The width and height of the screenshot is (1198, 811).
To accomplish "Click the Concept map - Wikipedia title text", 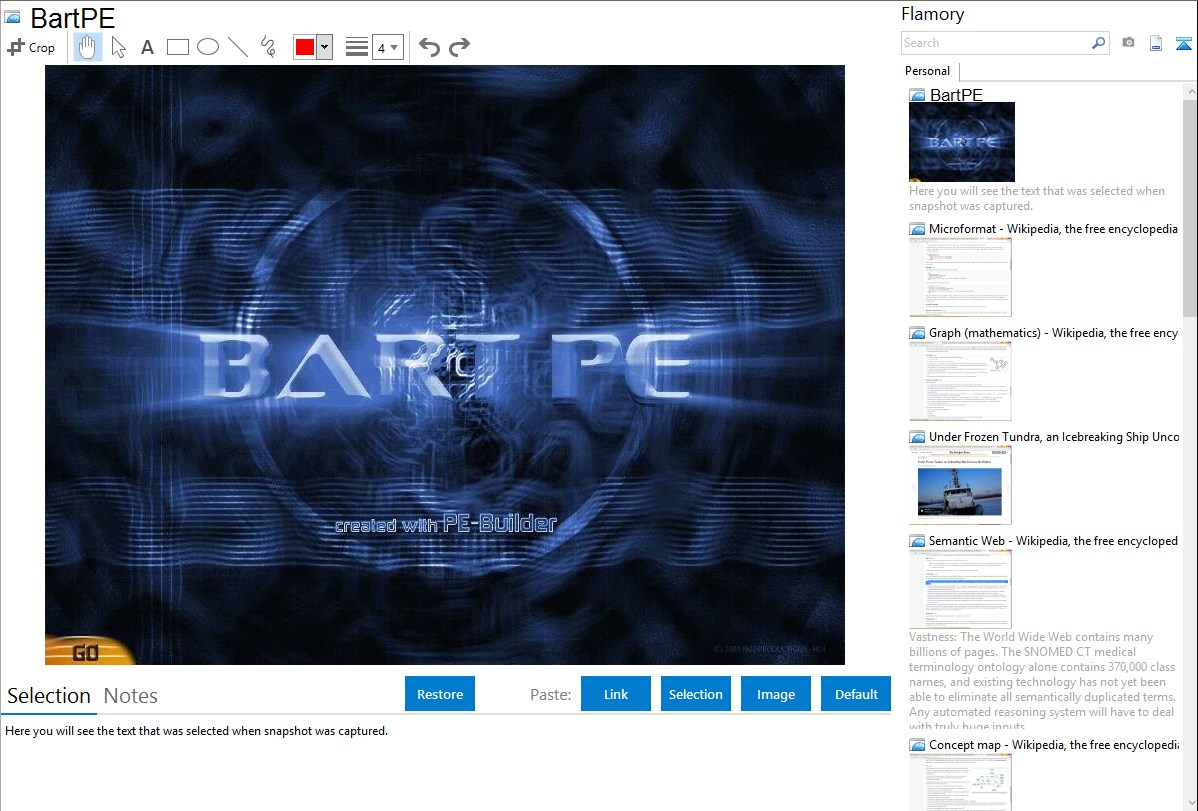I will (x=1053, y=744).
